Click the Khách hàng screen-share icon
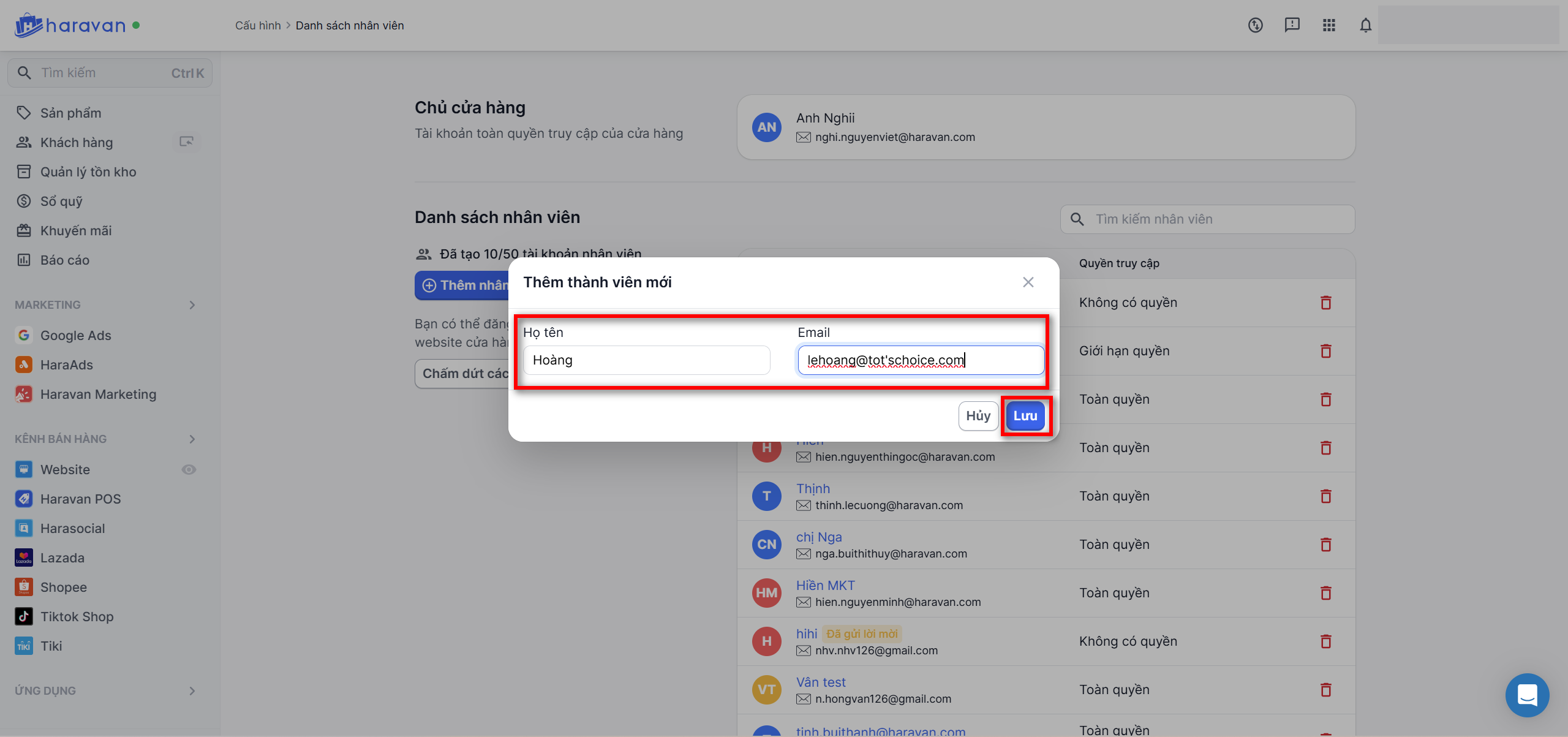The width and height of the screenshot is (1568, 737). click(186, 142)
